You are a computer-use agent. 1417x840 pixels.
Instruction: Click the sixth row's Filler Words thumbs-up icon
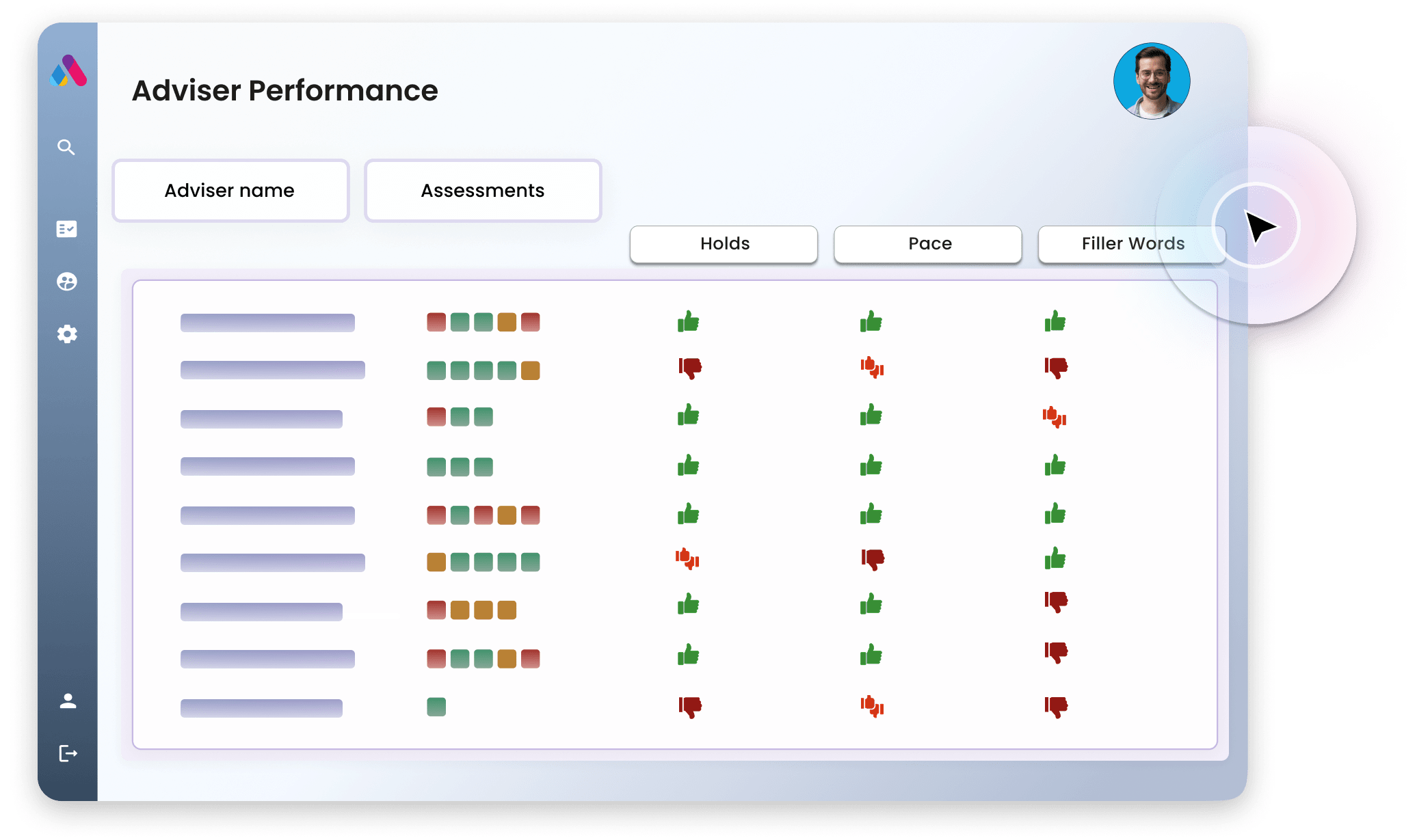(x=1055, y=558)
